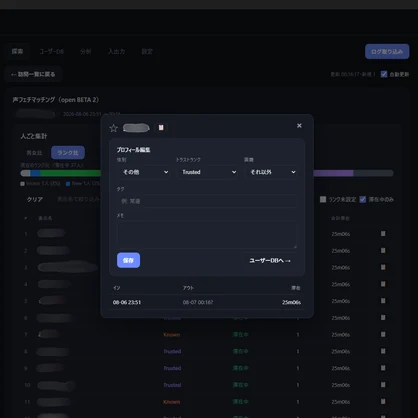418x418 pixels.
Task: Enable the ランク未設定 checkbox
Action: click(x=323, y=199)
